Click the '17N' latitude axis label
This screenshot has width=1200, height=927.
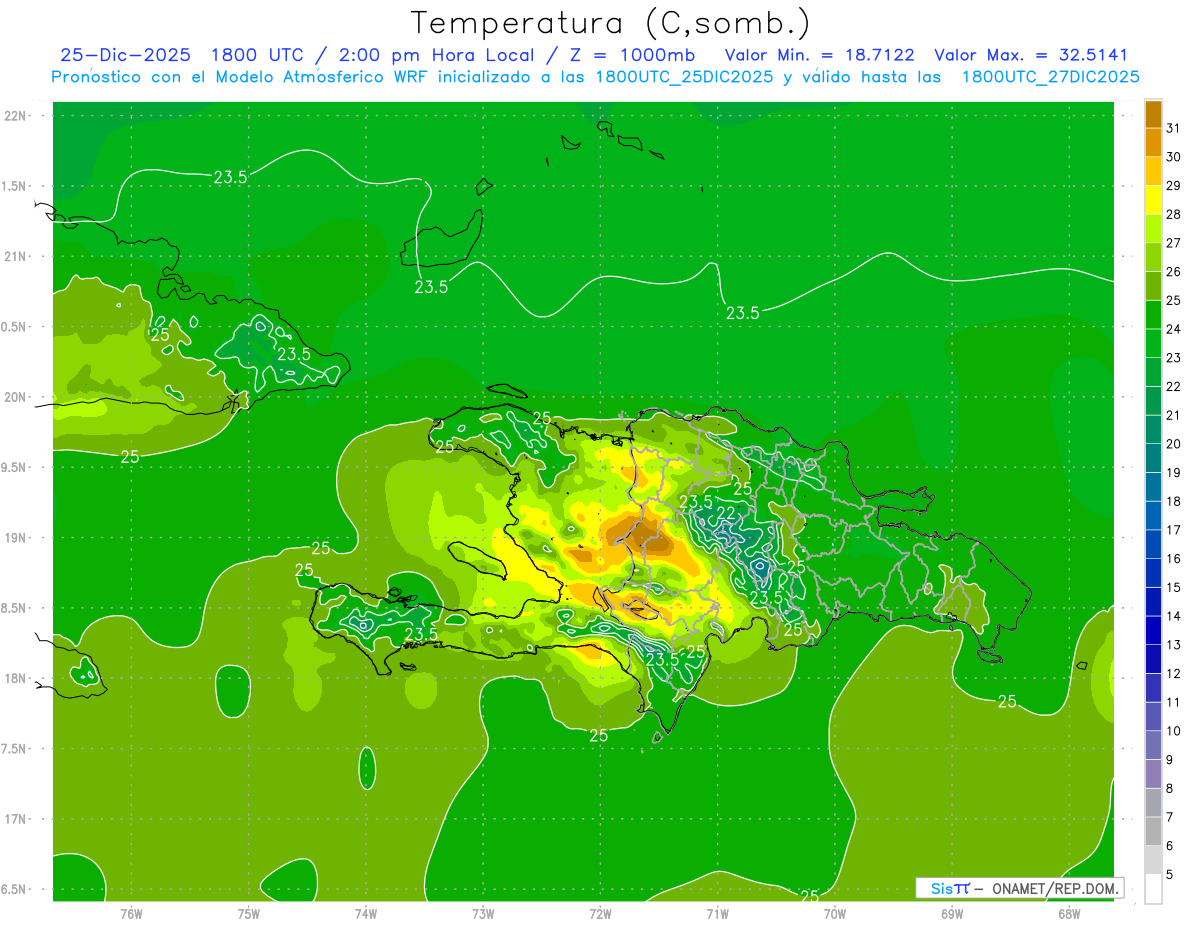pos(16,819)
